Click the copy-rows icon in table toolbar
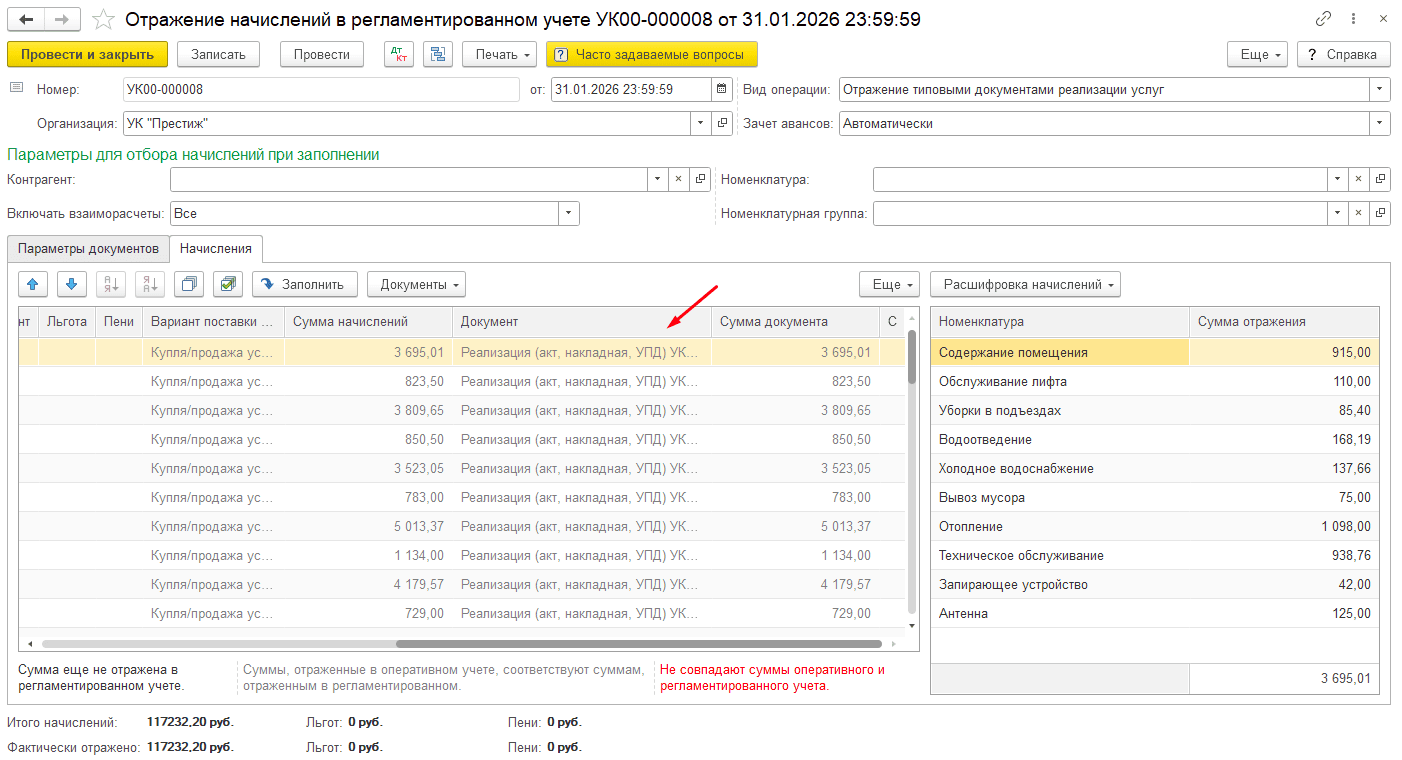Screen dimensions: 1402x760 (x=189, y=285)
